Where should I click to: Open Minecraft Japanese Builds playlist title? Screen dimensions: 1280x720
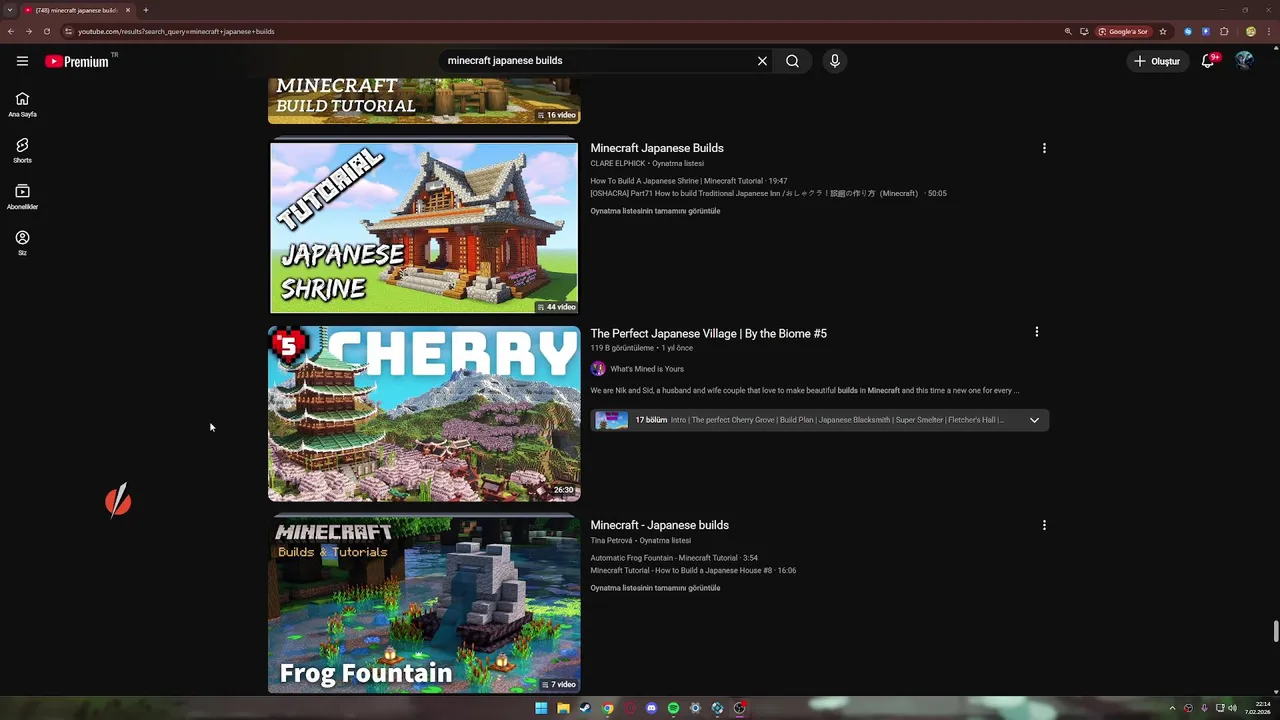(657, 148)
